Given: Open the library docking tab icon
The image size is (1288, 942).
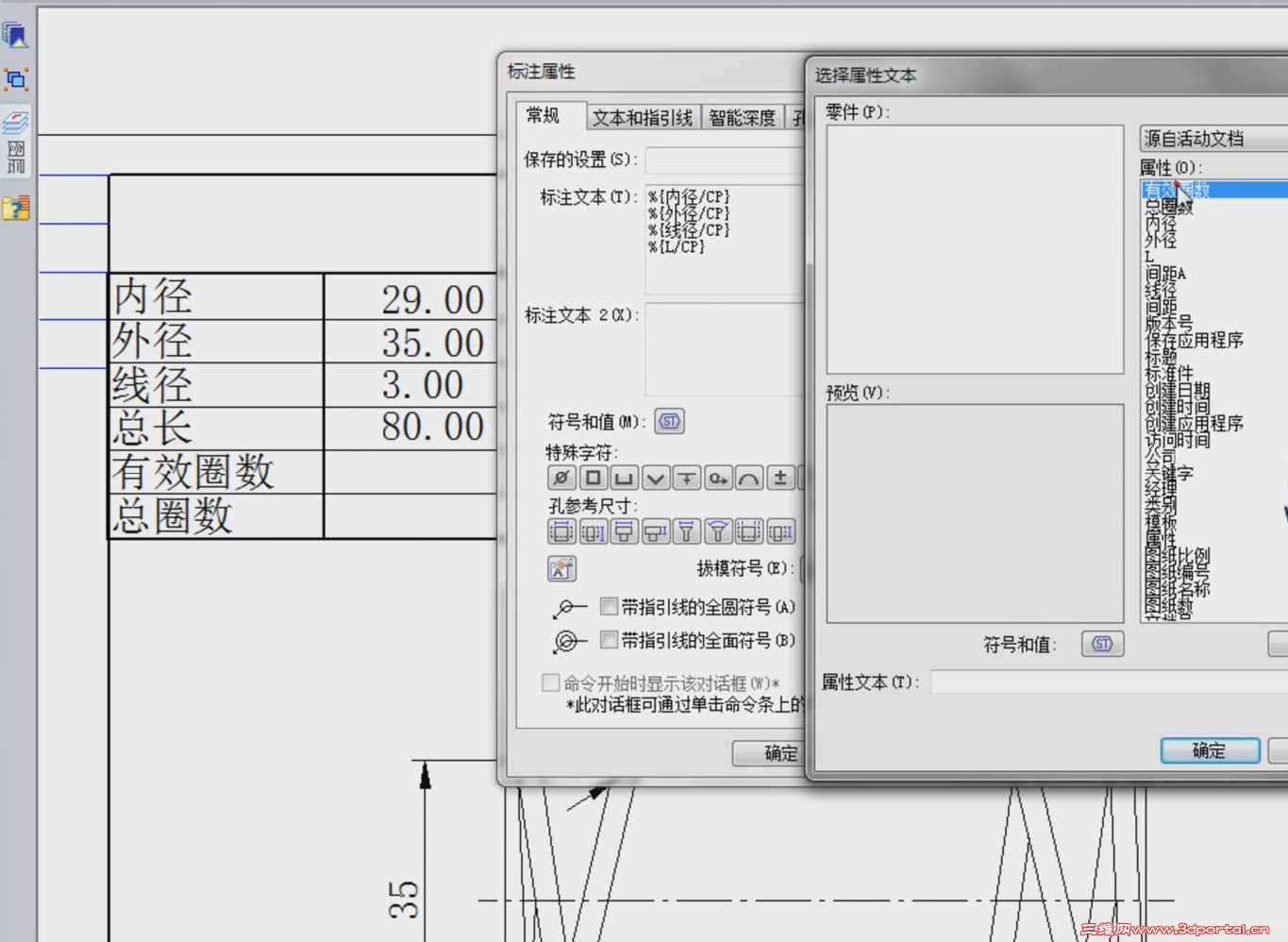Looking at the screenshot, I should point(16,36).
